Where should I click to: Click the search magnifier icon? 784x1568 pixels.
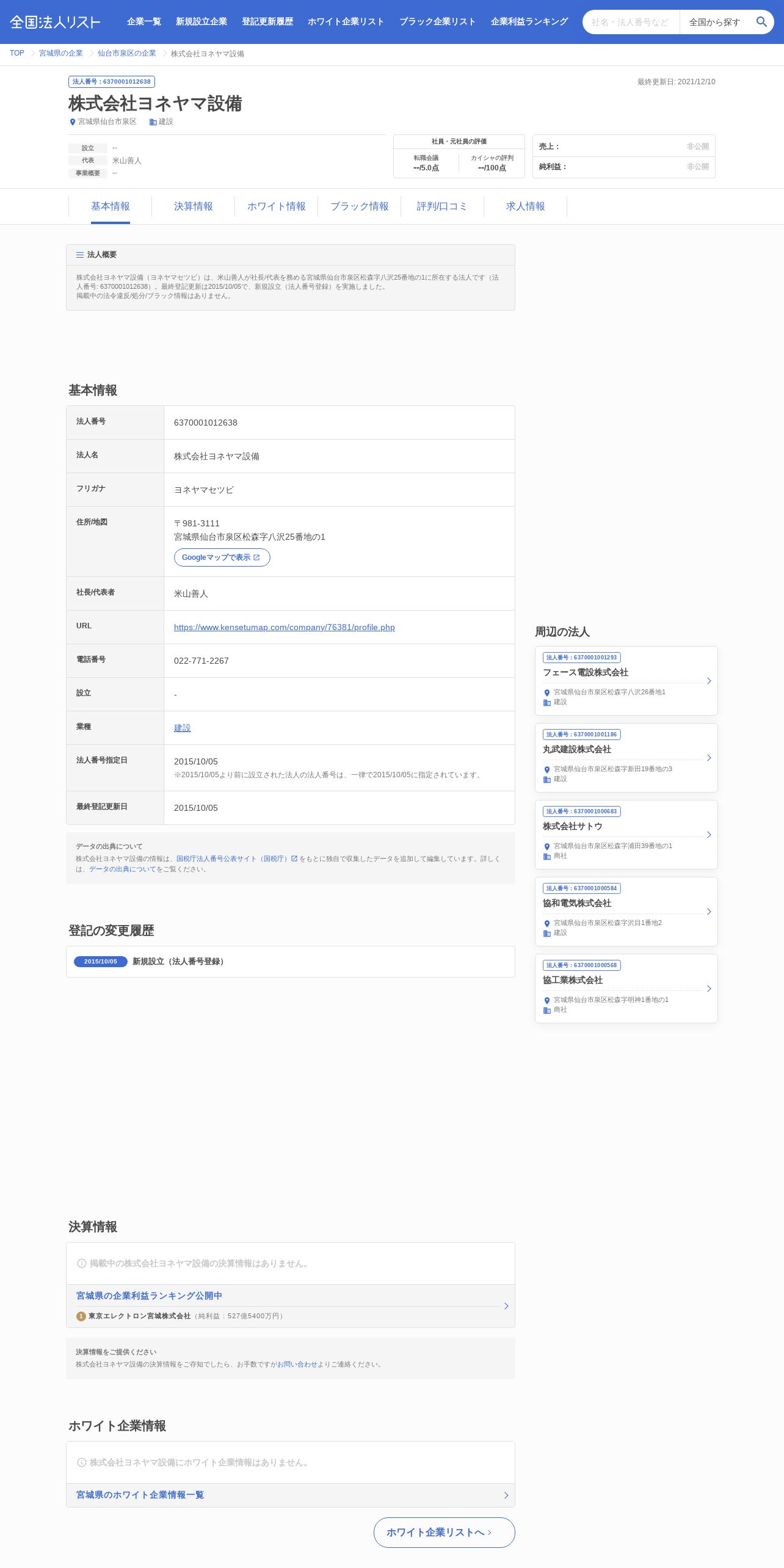coord(761,22)
